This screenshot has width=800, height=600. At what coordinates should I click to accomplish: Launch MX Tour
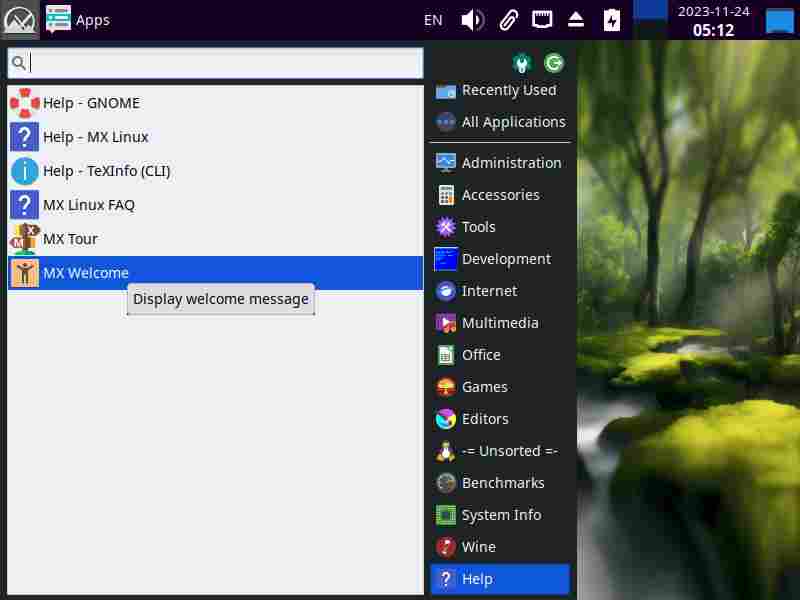[215, 239]
